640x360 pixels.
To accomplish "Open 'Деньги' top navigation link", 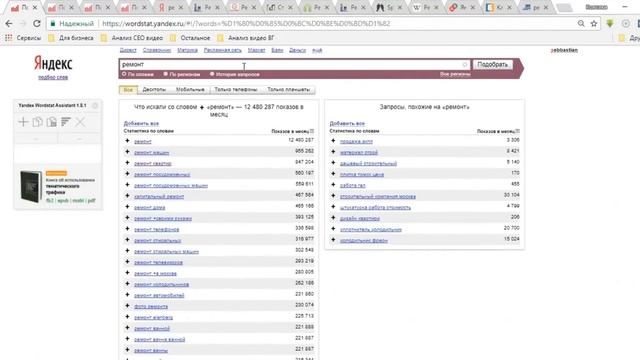I will coord(297,50).
